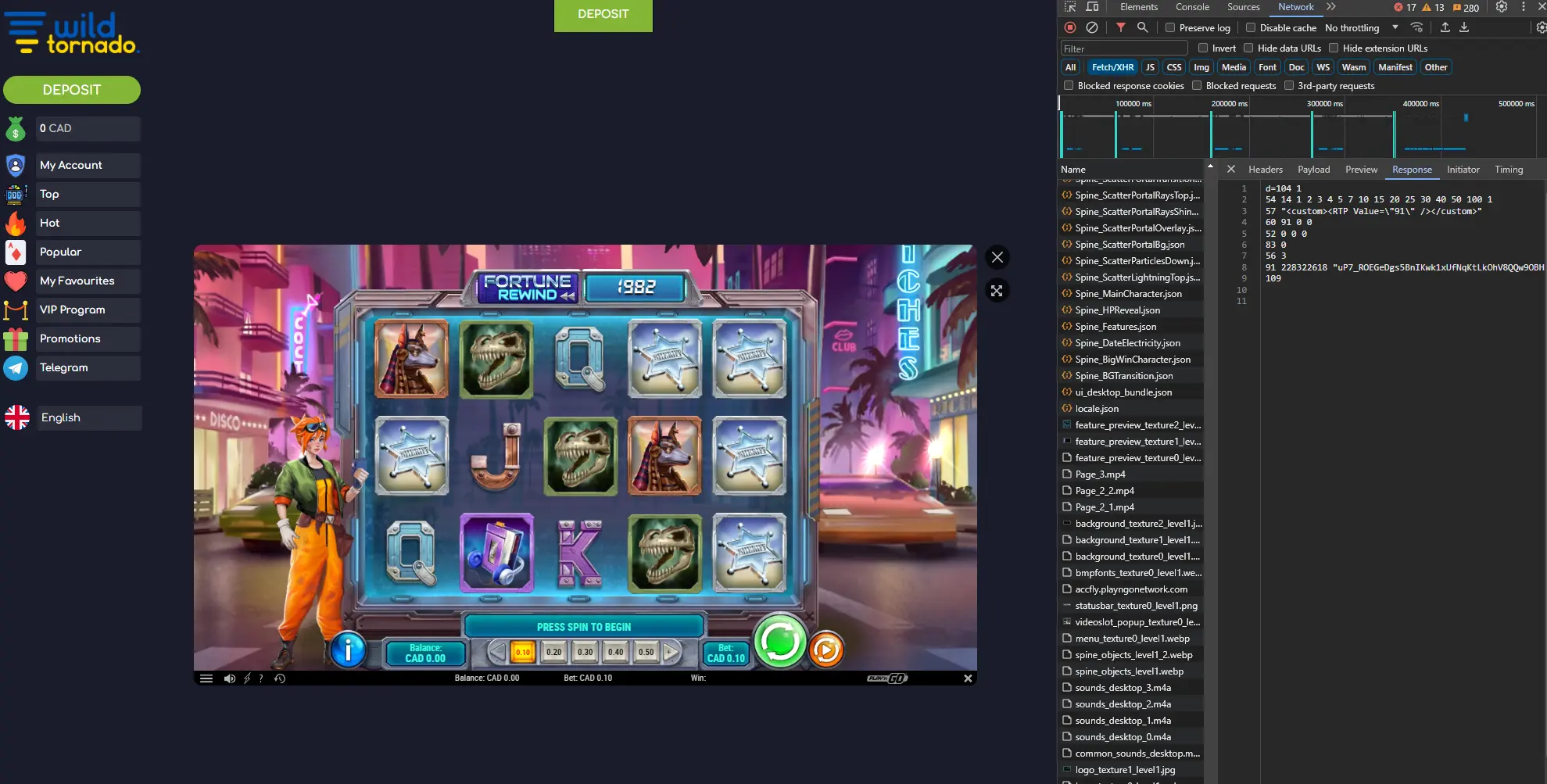This screenshot has height=784, width=1547.
Task: Check Blocked requests
Action: point(1197,85)
